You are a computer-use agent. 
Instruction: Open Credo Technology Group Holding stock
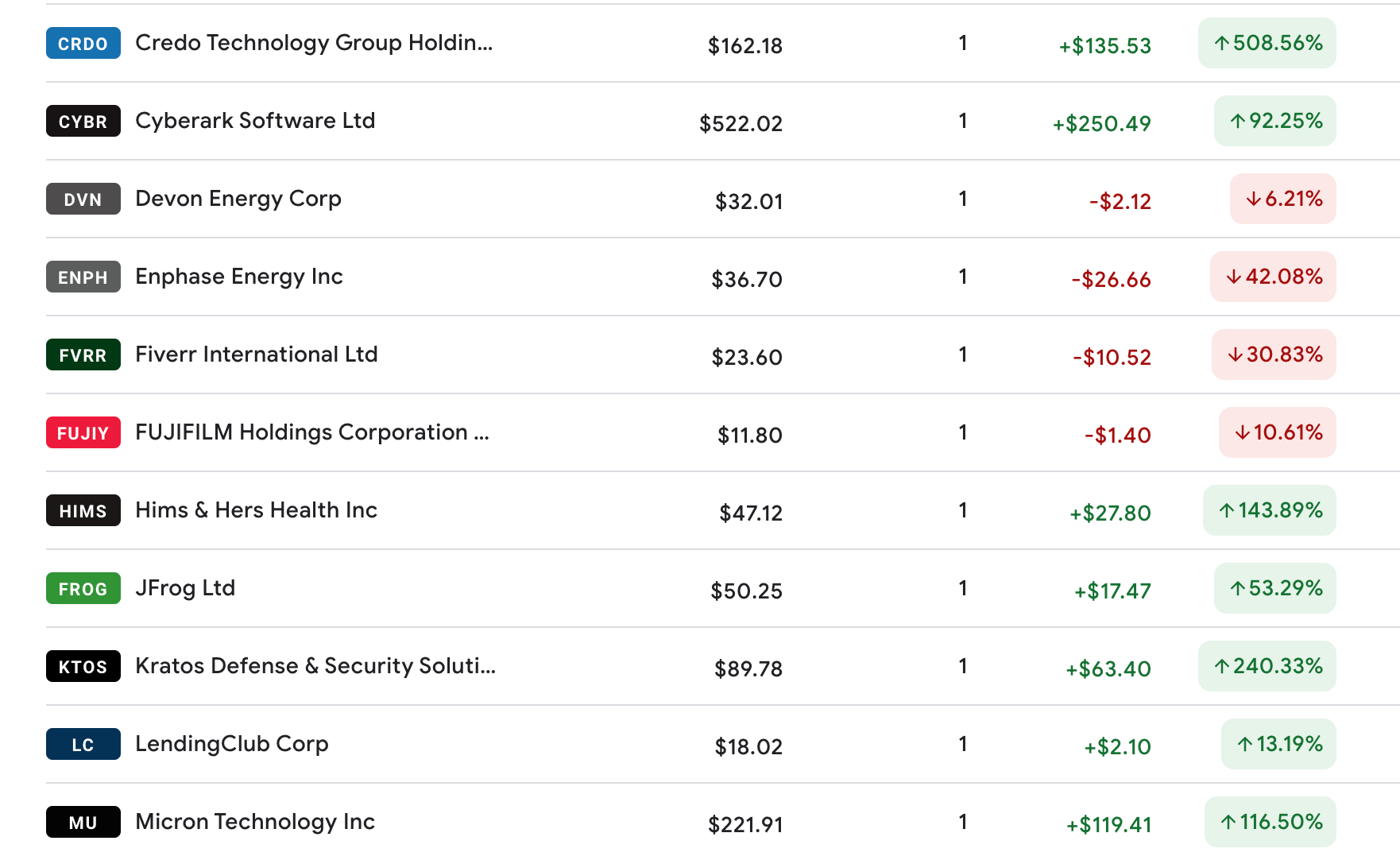click(x=314, y=43)
